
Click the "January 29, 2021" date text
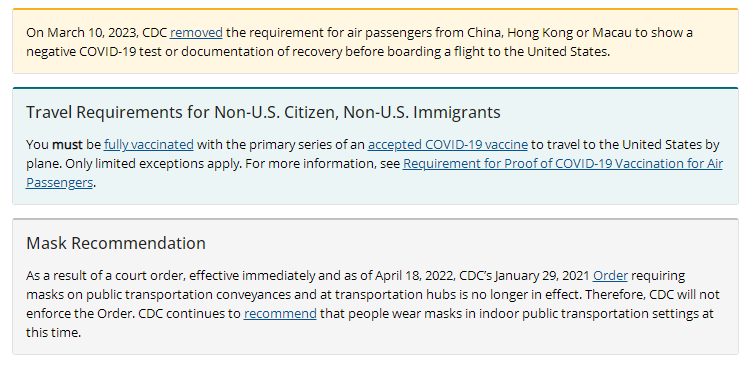pyautogui.click(x=542, y=276)
